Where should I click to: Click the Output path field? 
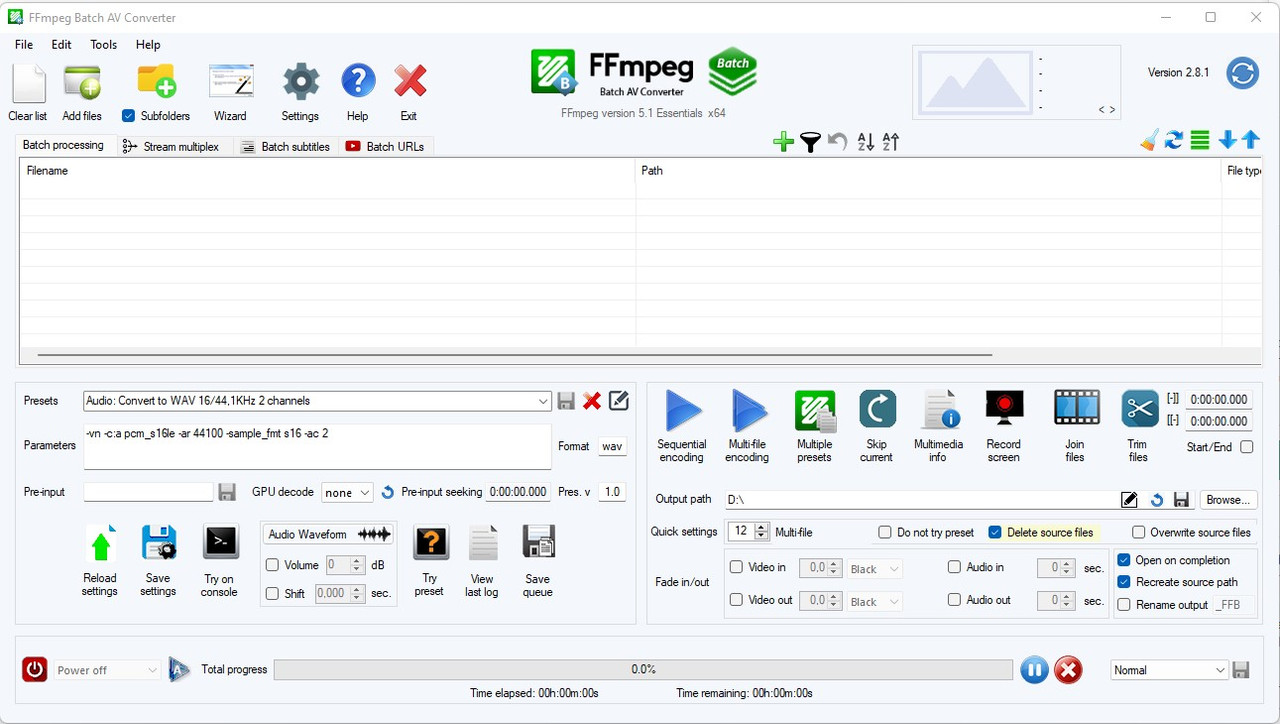point(920,499)
